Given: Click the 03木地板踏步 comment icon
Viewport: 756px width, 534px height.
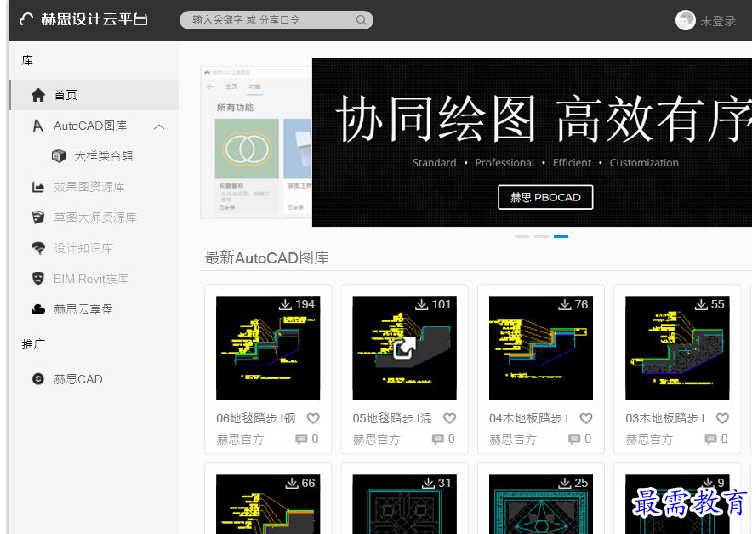Looking at the screenshot, I should click(711, 439).
